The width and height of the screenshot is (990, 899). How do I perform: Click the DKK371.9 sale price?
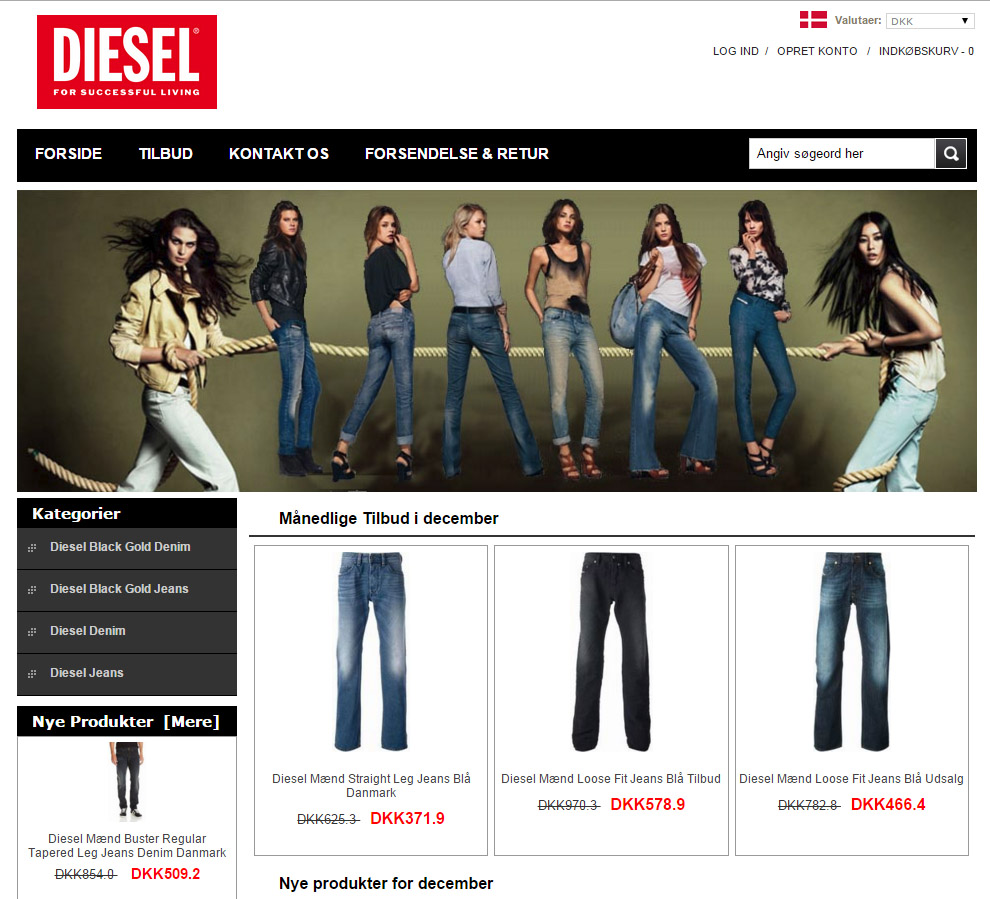[x=407, y=818]
